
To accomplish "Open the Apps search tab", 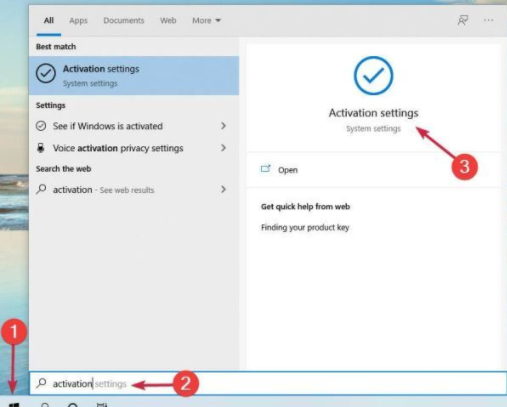I will pos(78,21).
